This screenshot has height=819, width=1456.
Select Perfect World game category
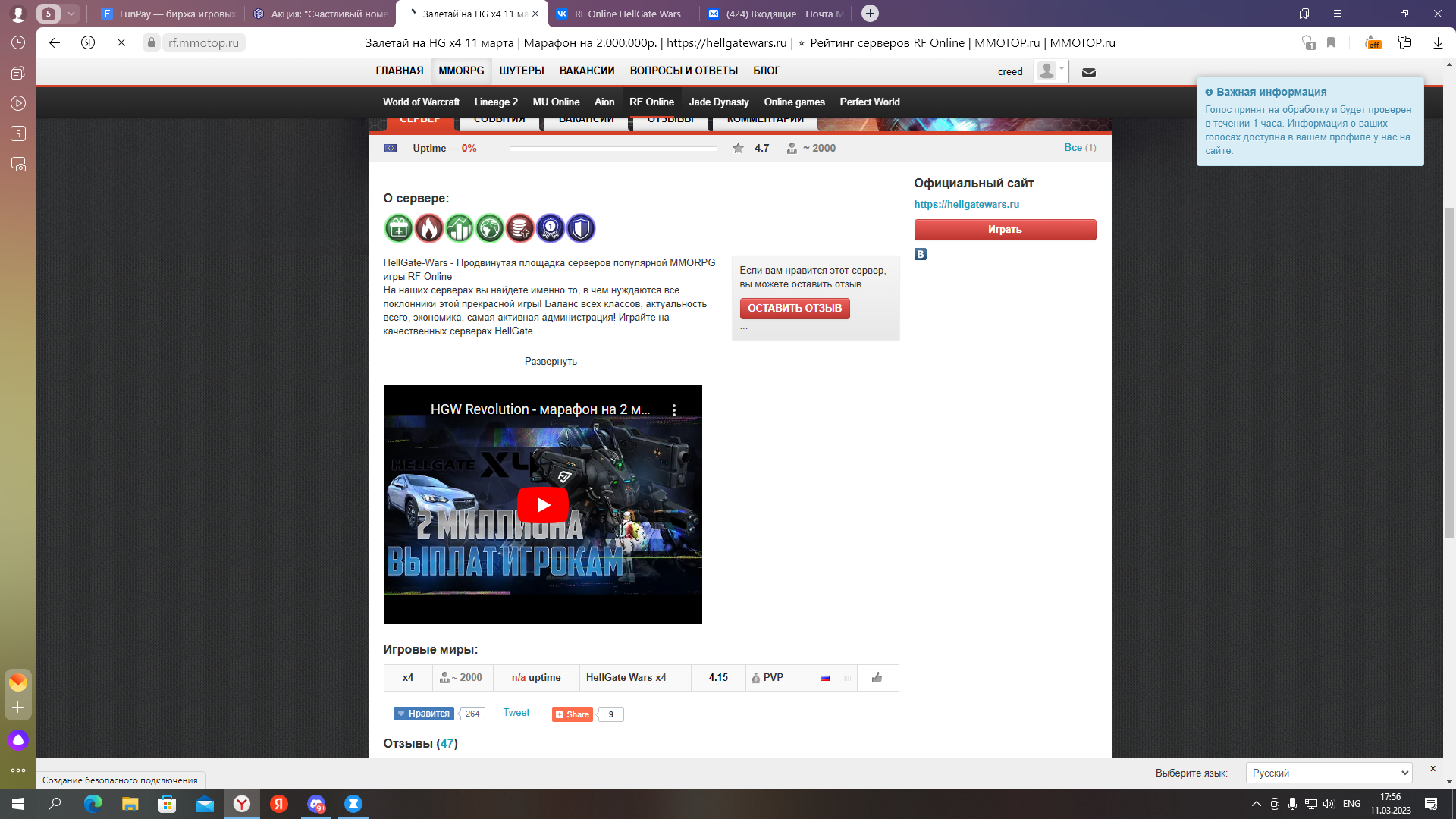click(870, 102)
